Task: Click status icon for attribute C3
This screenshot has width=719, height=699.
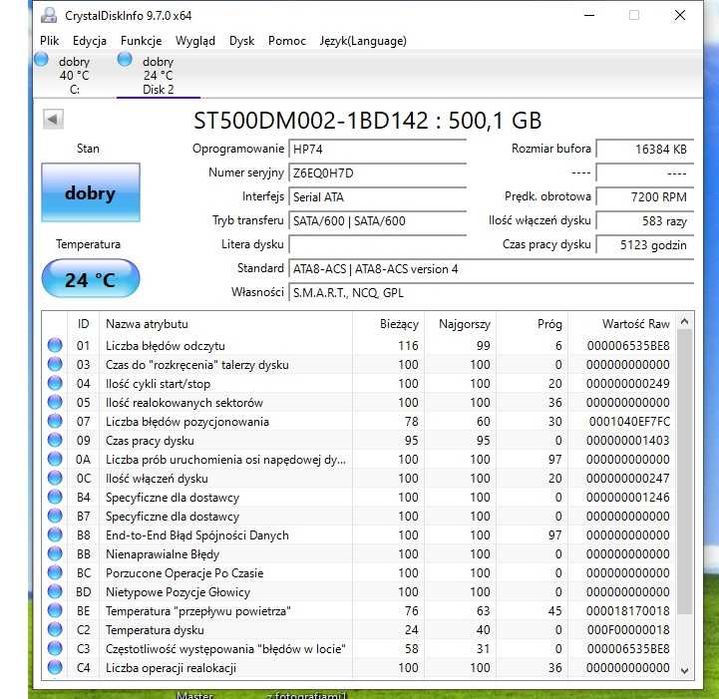Action: tap(55, 649)
